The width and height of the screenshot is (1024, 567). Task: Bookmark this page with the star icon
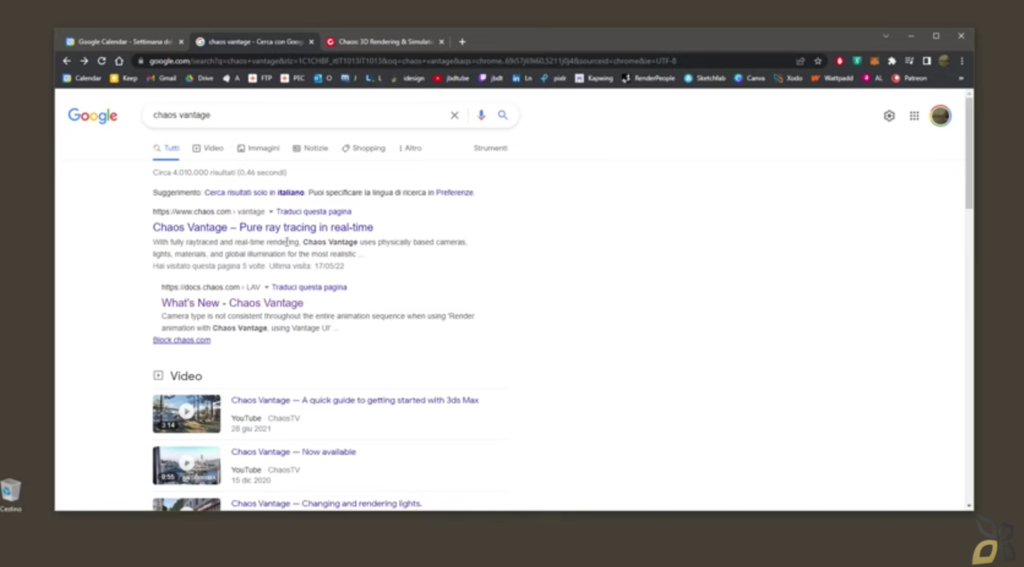coord(818,61)
